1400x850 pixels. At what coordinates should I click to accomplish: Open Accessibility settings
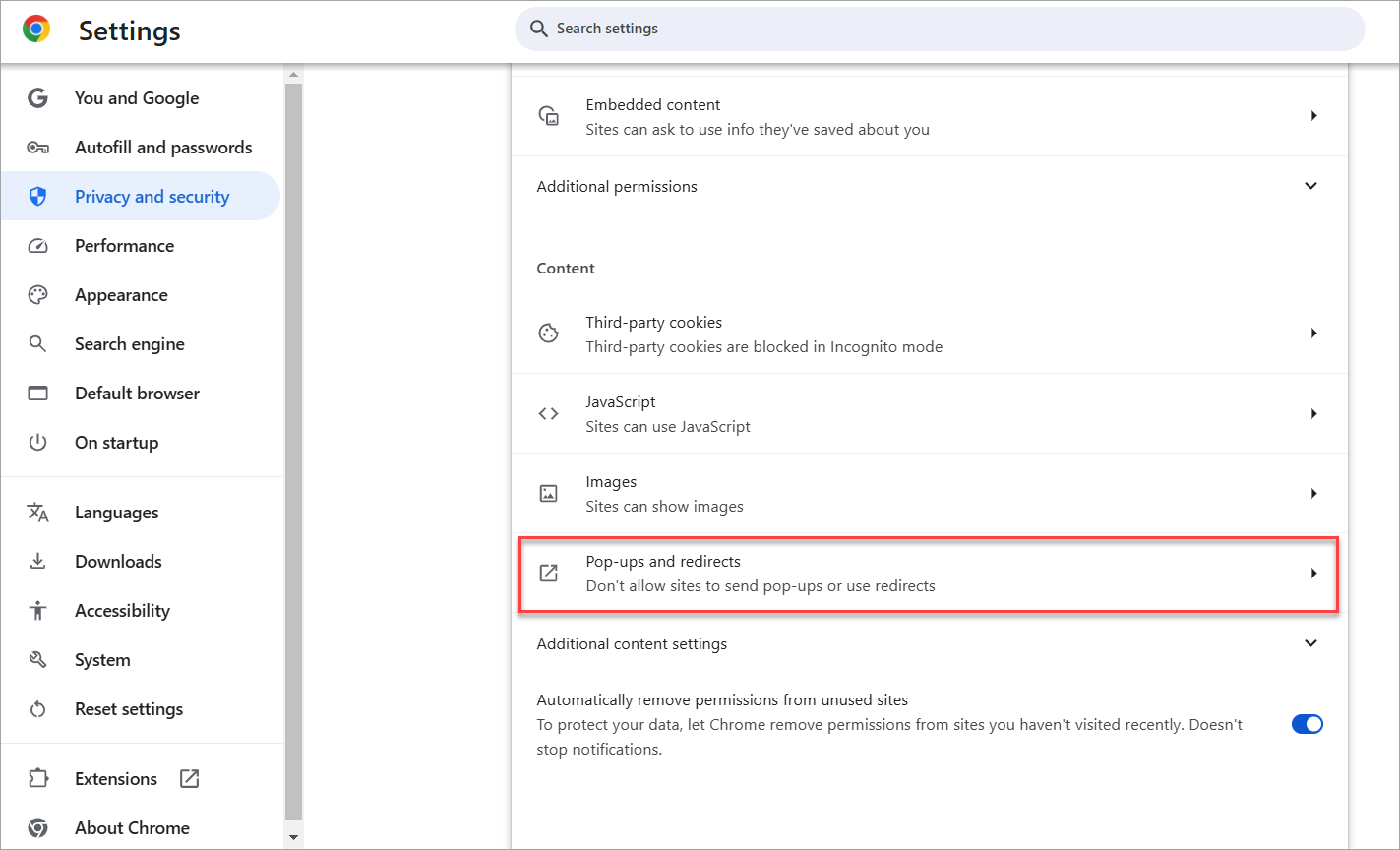pyautogui.click(x=141, y=611)
